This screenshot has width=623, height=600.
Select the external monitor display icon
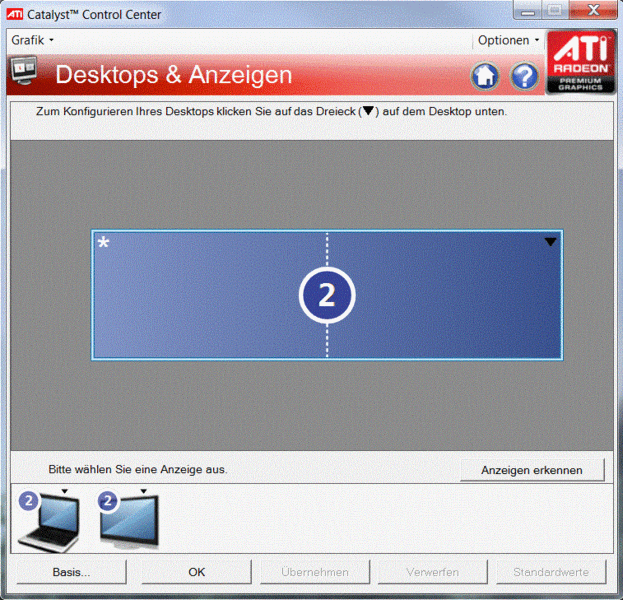(129, 520)
